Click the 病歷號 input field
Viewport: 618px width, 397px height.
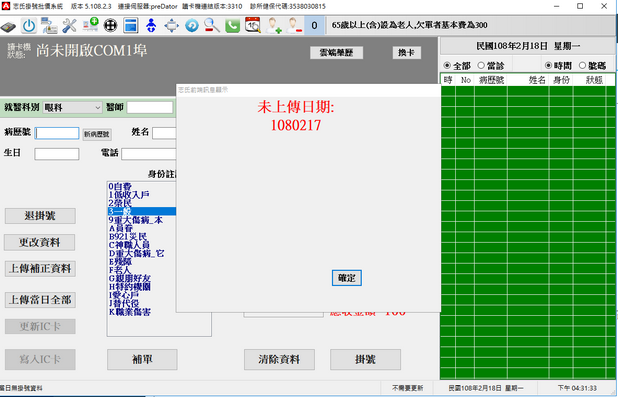(57, 133)
